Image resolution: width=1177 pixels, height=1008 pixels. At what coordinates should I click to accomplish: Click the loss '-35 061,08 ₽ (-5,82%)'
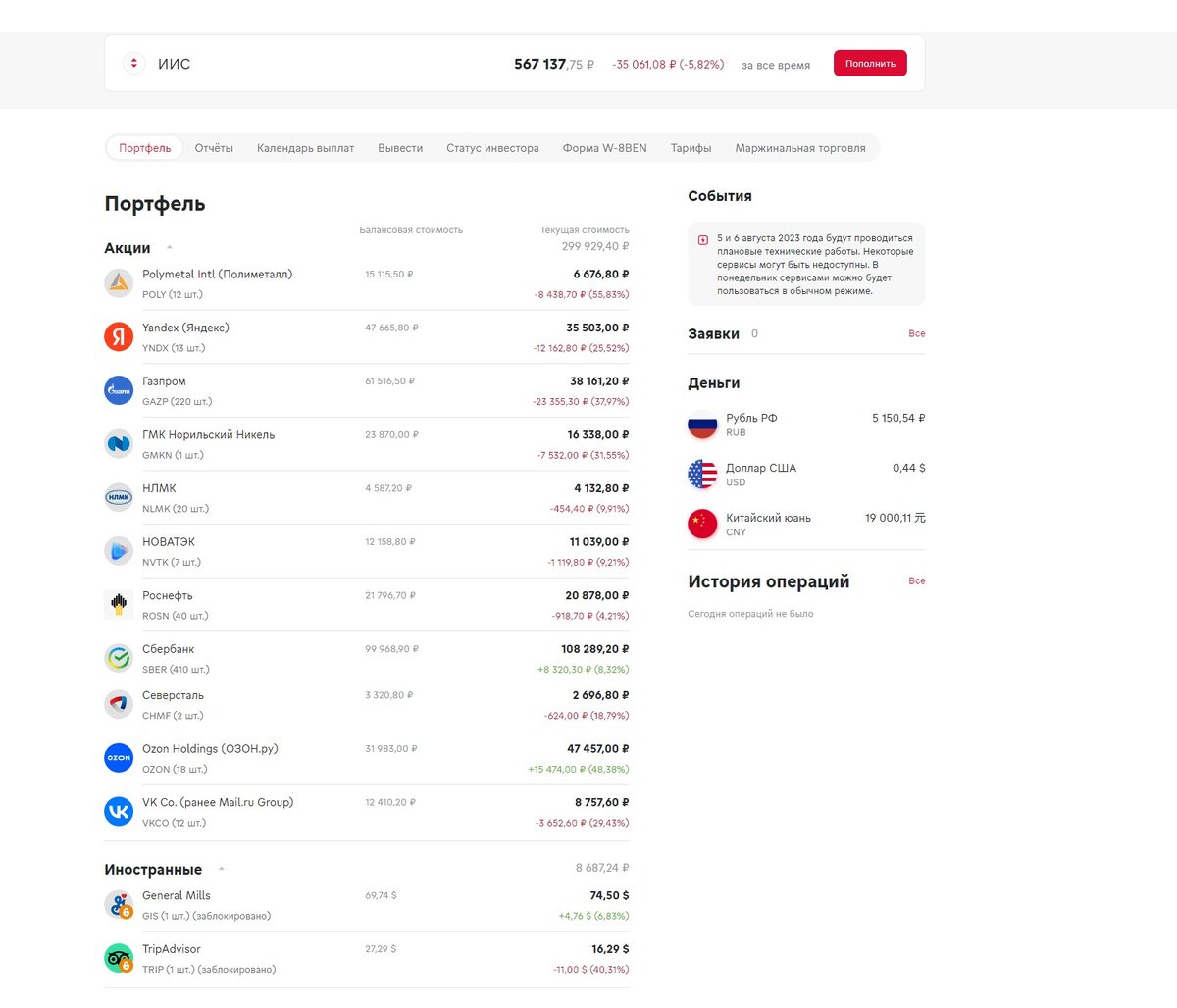(668, 64)
